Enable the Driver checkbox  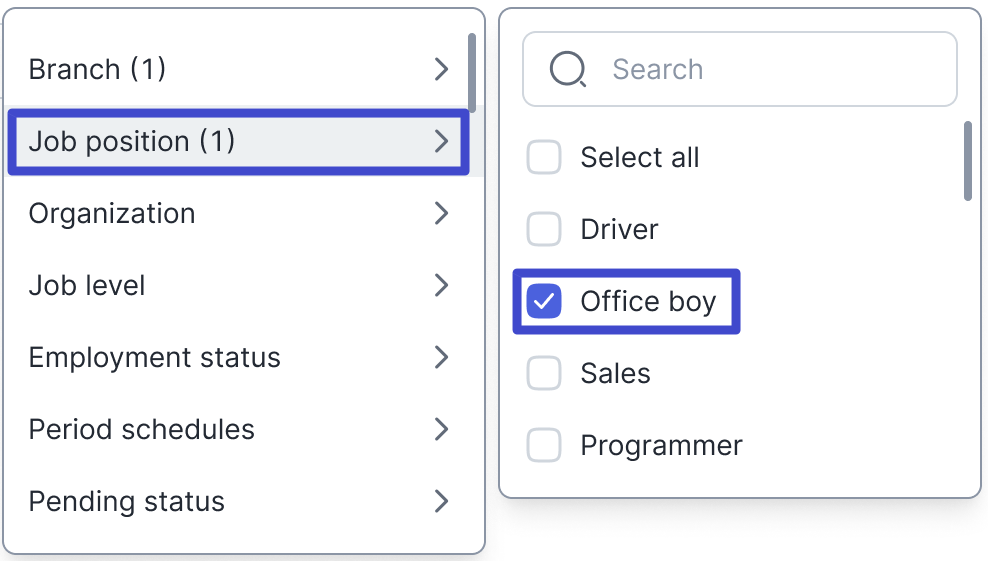tap(544, 229)
